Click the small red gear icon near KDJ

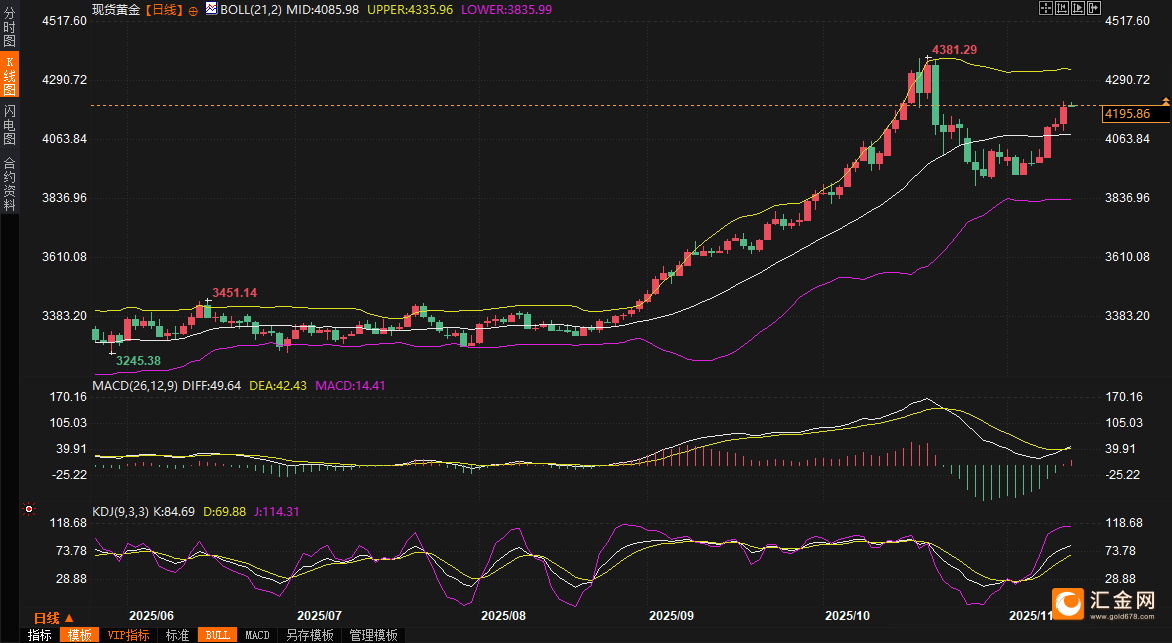coord(29,509)
